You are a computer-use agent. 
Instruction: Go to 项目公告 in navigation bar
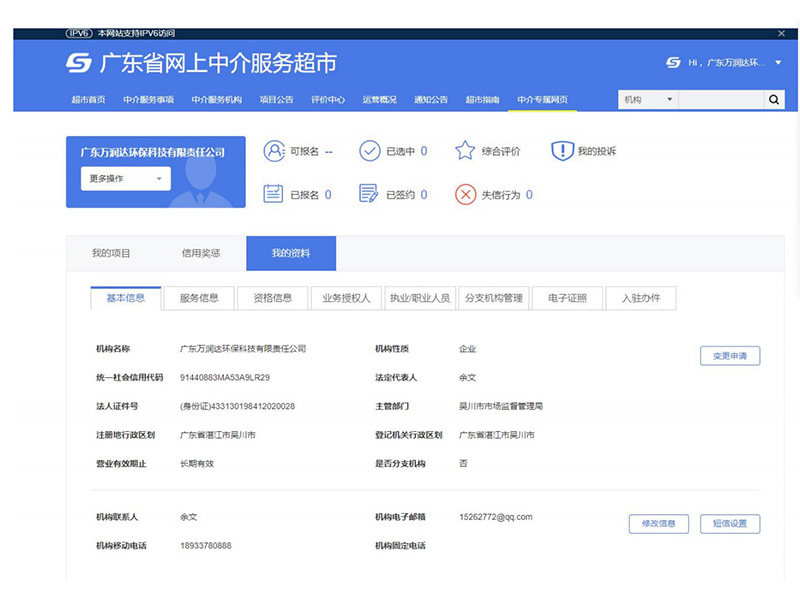pyautogui.click(x=276, y=100)
